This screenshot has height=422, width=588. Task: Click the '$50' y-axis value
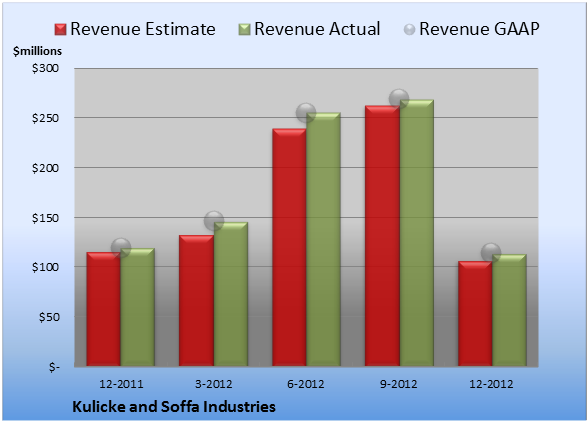click(x=49, y=317)
